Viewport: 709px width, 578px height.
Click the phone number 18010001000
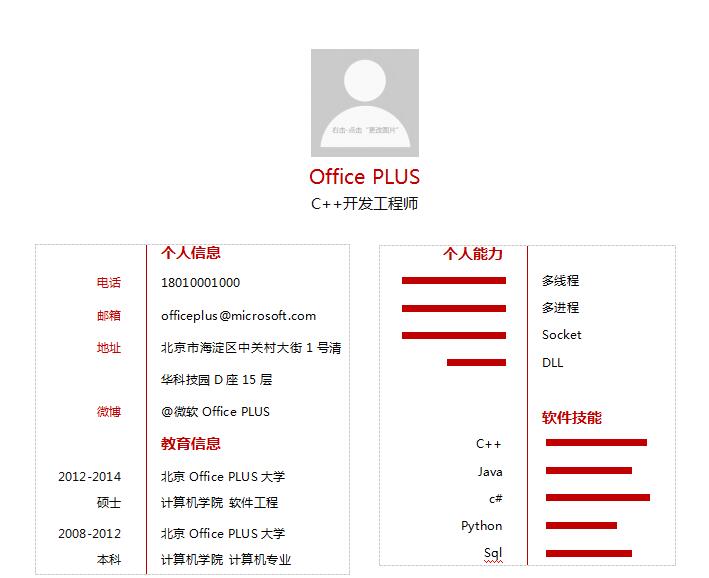click(200, 283)
